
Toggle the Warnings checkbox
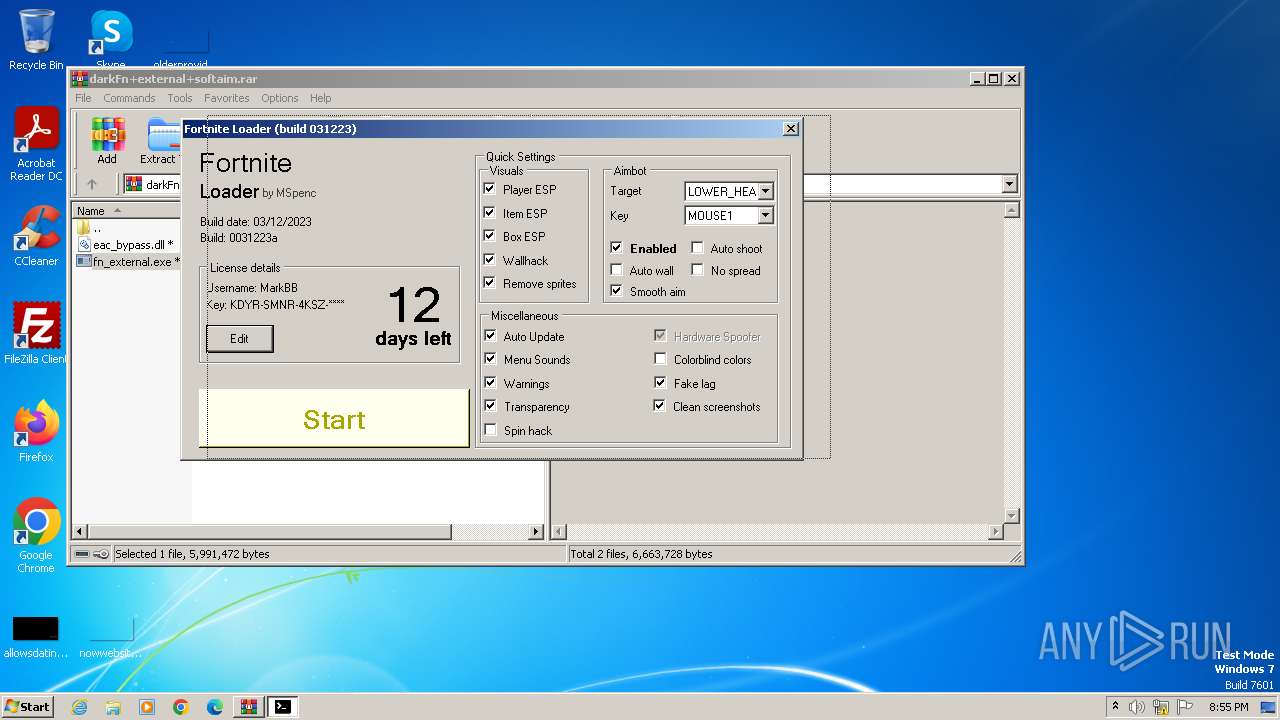click(490, 383)
